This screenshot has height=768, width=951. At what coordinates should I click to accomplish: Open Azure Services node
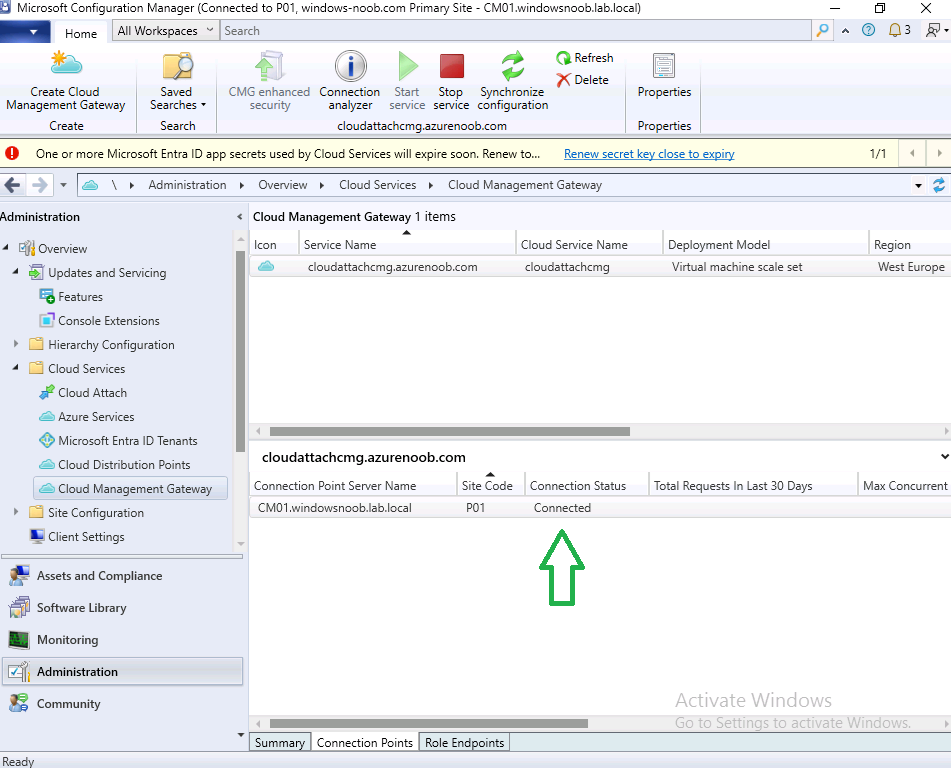pos(96,417)
